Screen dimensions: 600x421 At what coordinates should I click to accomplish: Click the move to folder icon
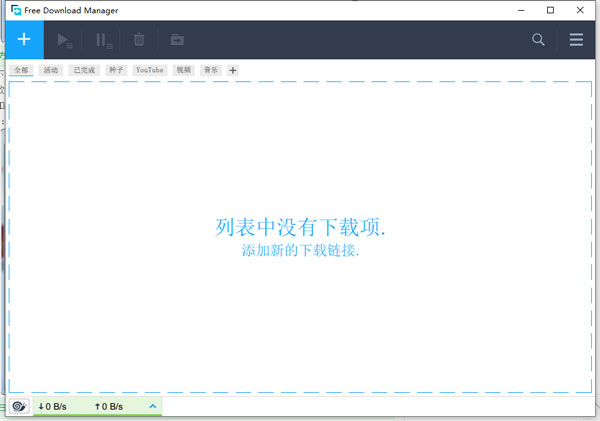click(x=176, y=40)
